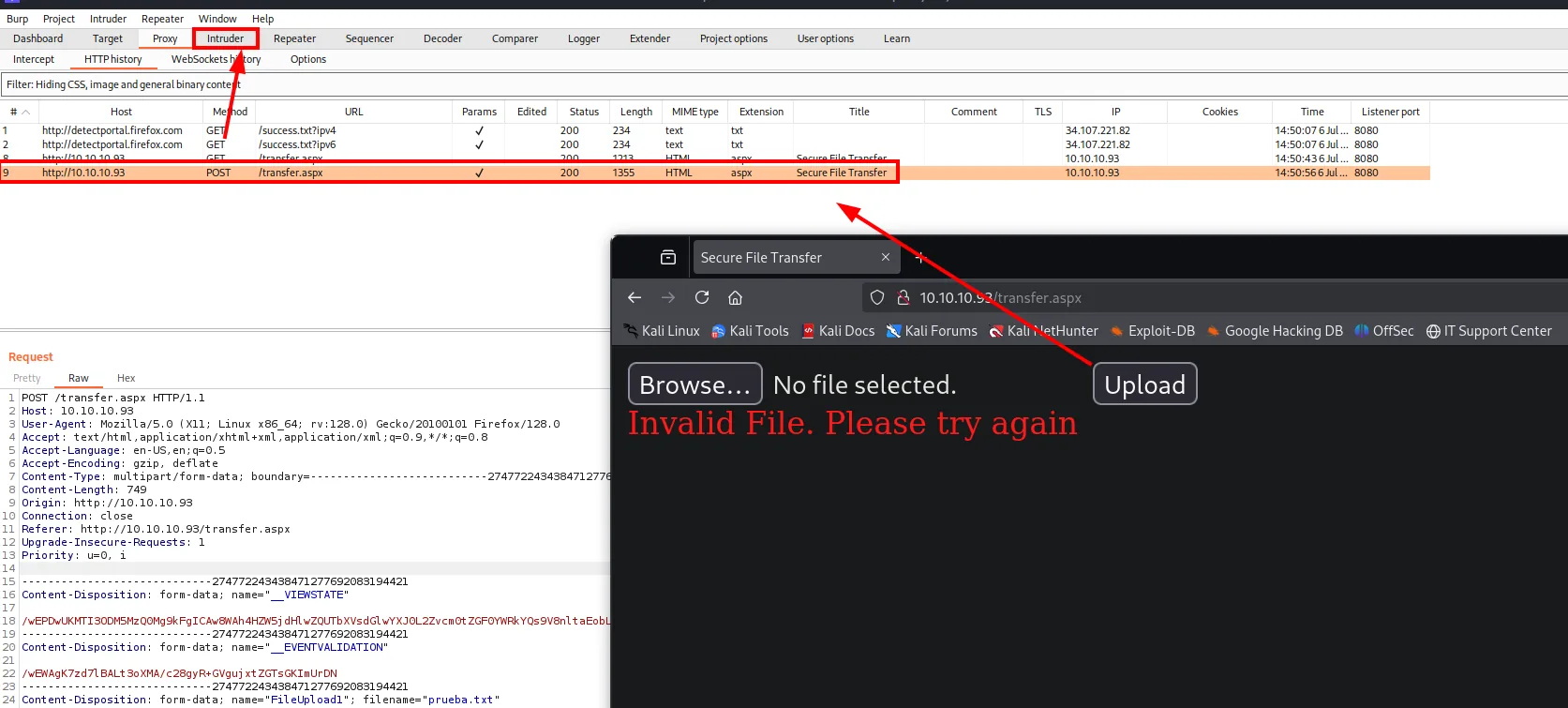The height and width of the screenshot is (708, 1568).
Task: Click the history filter bar
Action: click(x=784, y=84)
